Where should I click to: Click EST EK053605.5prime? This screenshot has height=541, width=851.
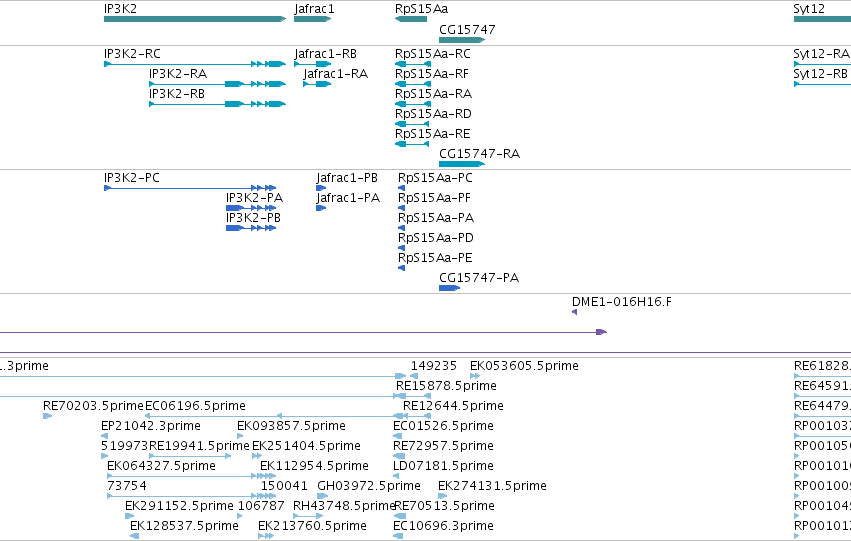pos(475,376)
